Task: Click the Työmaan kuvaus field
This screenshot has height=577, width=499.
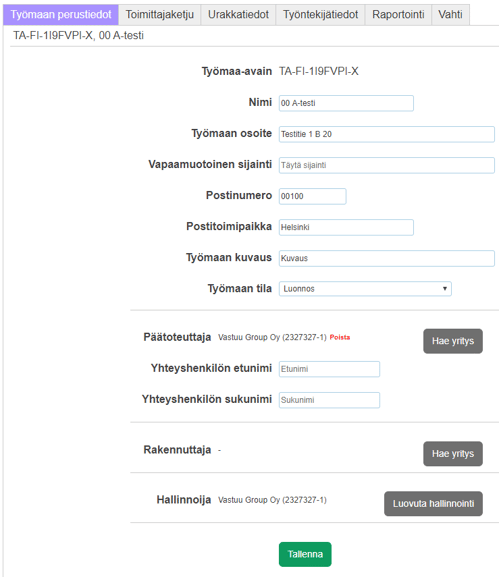Action: (x=387, y=258)
